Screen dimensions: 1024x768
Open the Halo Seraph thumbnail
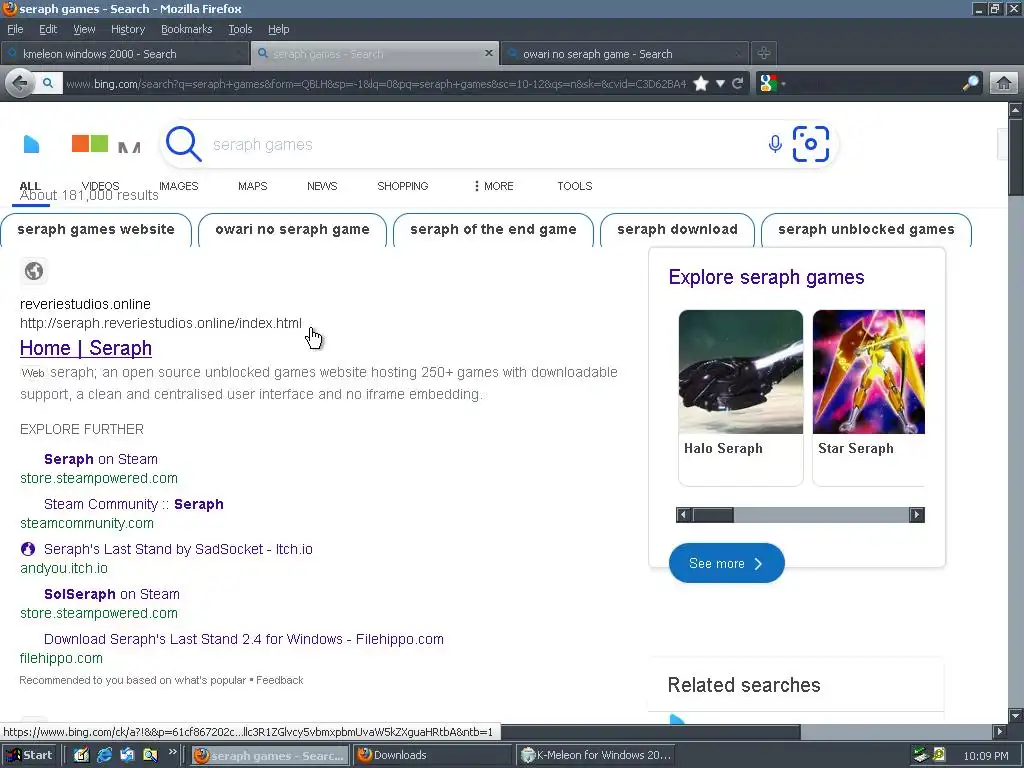pyautogui.click(x=741, y=372)
